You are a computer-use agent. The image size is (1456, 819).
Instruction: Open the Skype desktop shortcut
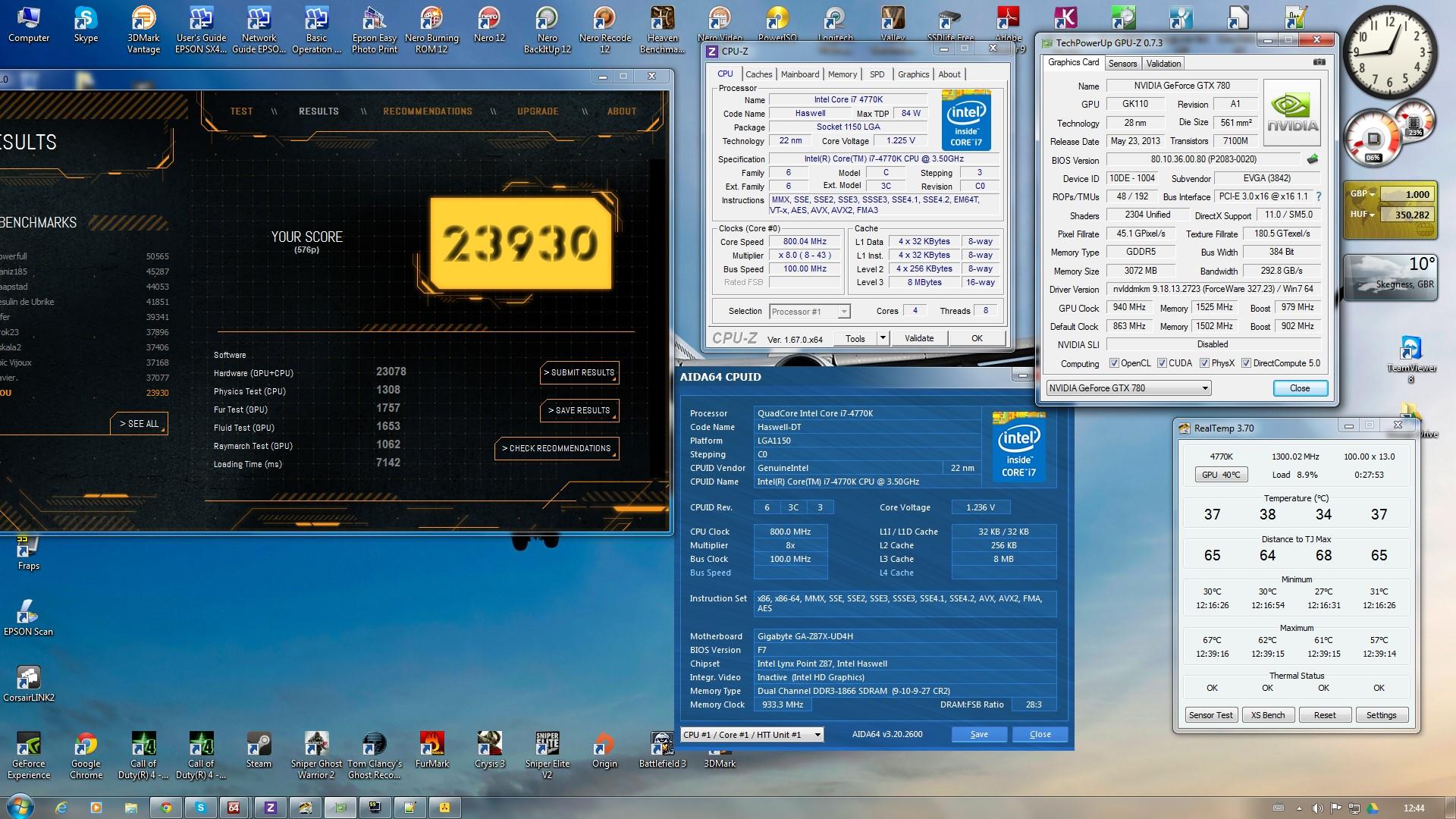pyautogui.click(x=86, y=25)
